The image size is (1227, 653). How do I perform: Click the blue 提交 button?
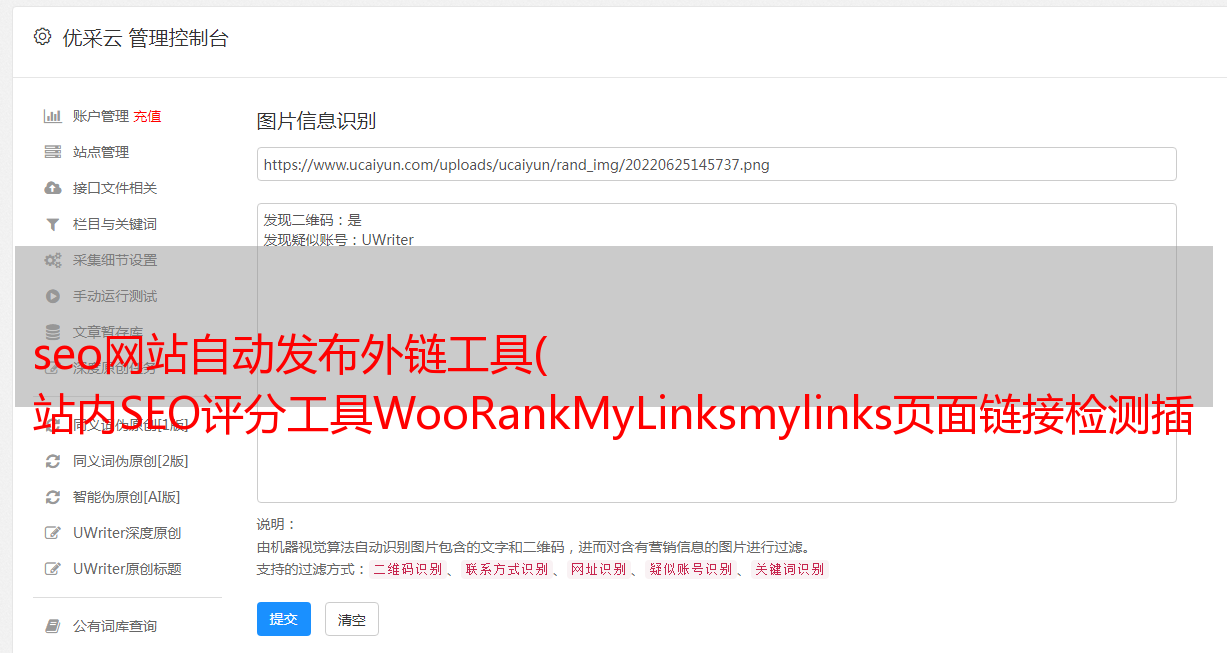pos(284,619)
